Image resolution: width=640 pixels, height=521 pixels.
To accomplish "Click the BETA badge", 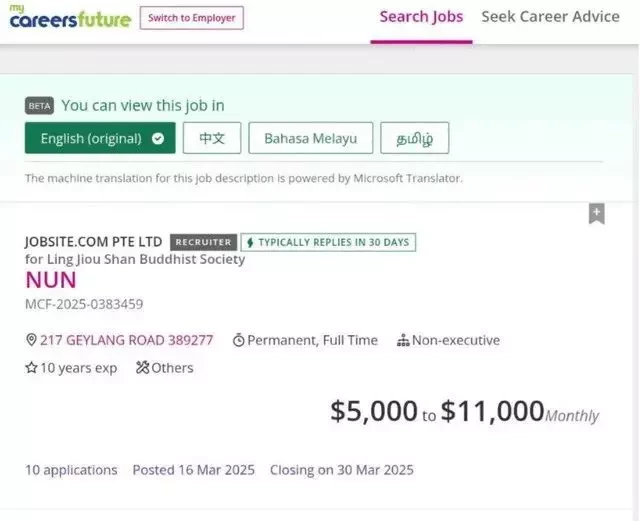I will (39, 106).
